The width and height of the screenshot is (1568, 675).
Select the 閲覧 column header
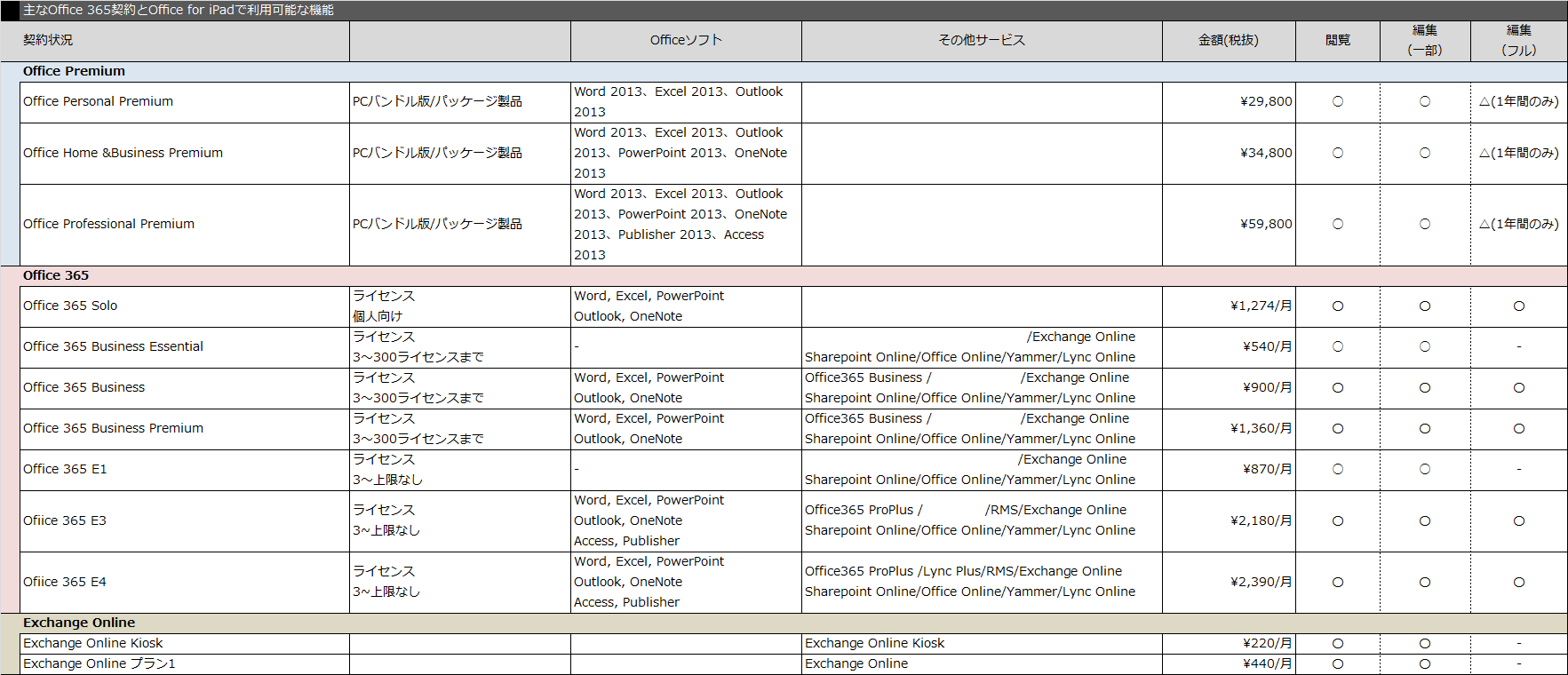click(1338, 41)
